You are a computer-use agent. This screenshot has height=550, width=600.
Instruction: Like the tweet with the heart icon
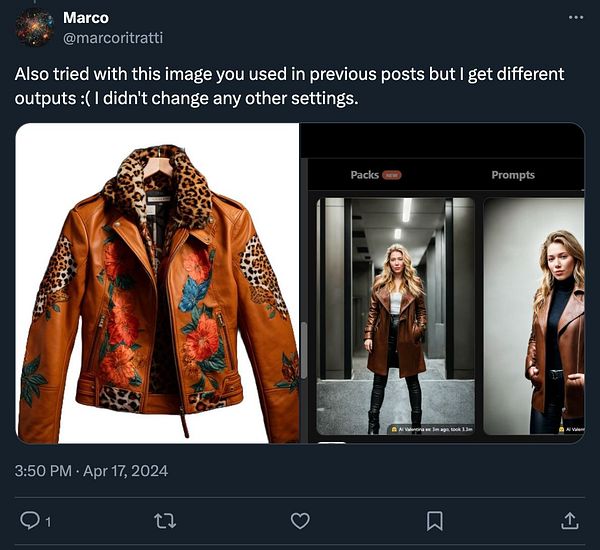click(x=299, y=520)
